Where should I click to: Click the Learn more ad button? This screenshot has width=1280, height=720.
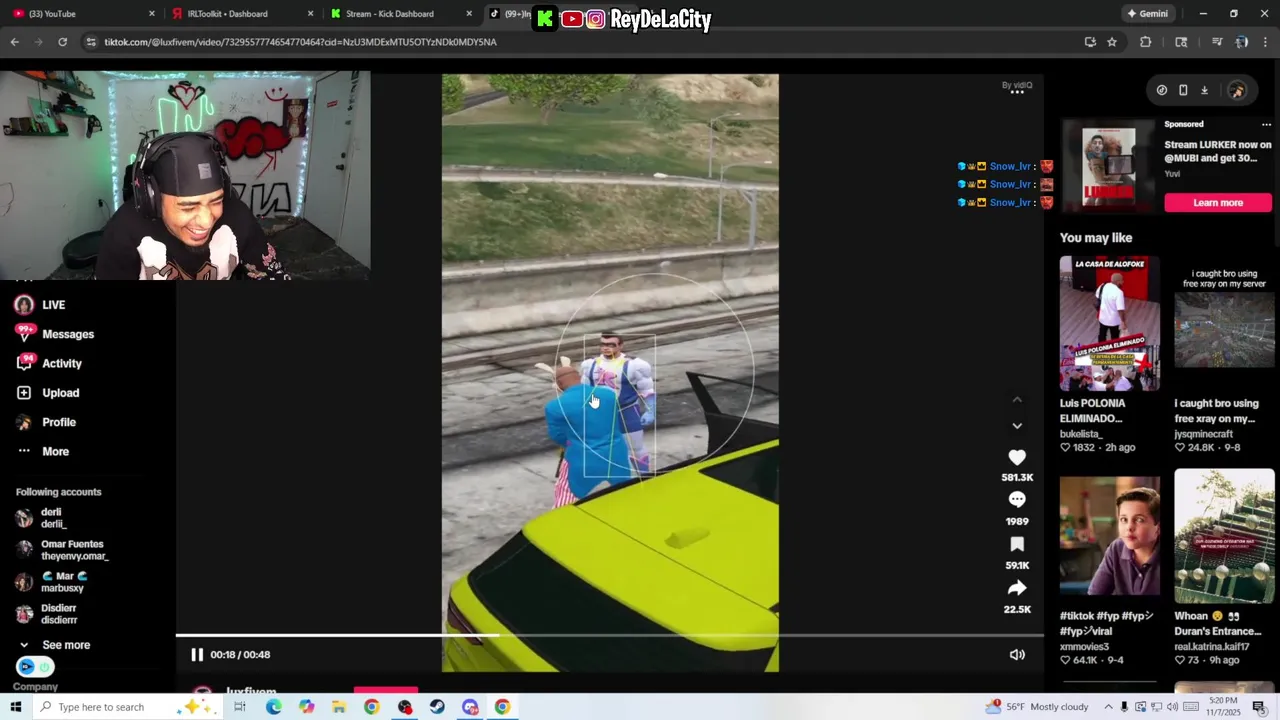click(x=1218, y=203)
